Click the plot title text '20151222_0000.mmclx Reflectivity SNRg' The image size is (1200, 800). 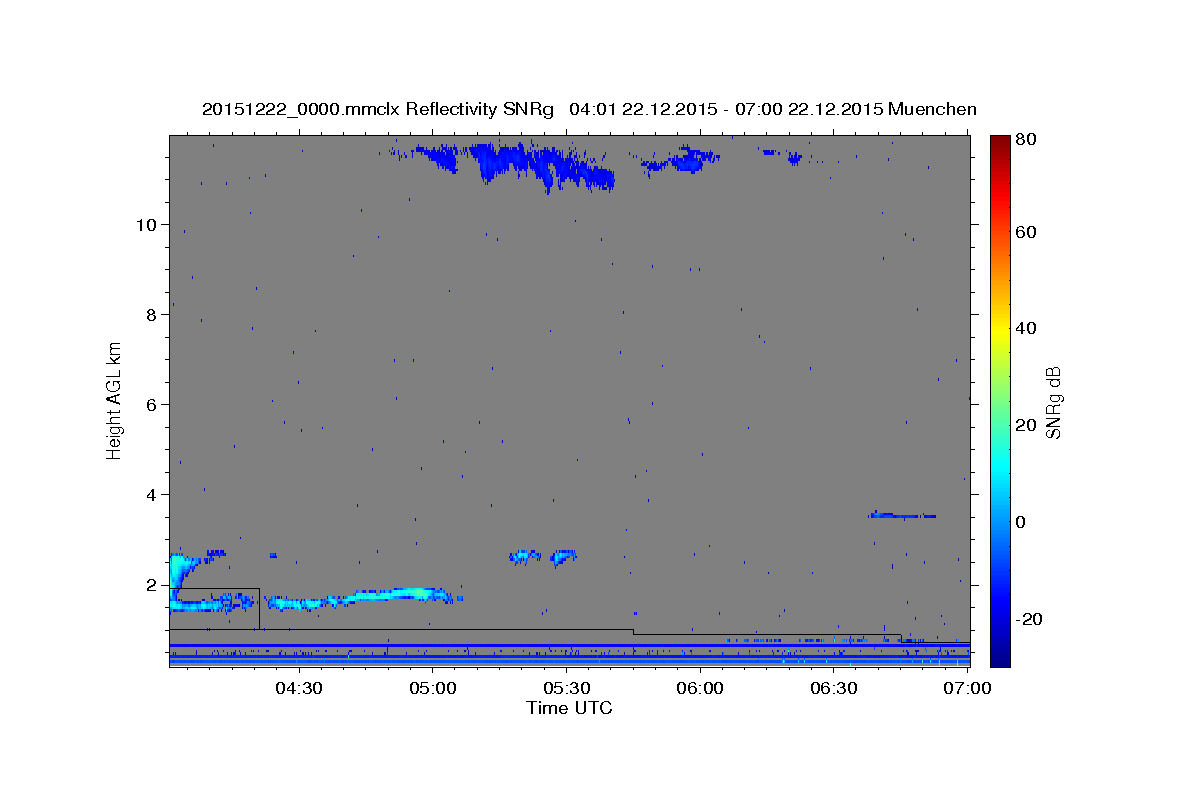tap(377, 109)
